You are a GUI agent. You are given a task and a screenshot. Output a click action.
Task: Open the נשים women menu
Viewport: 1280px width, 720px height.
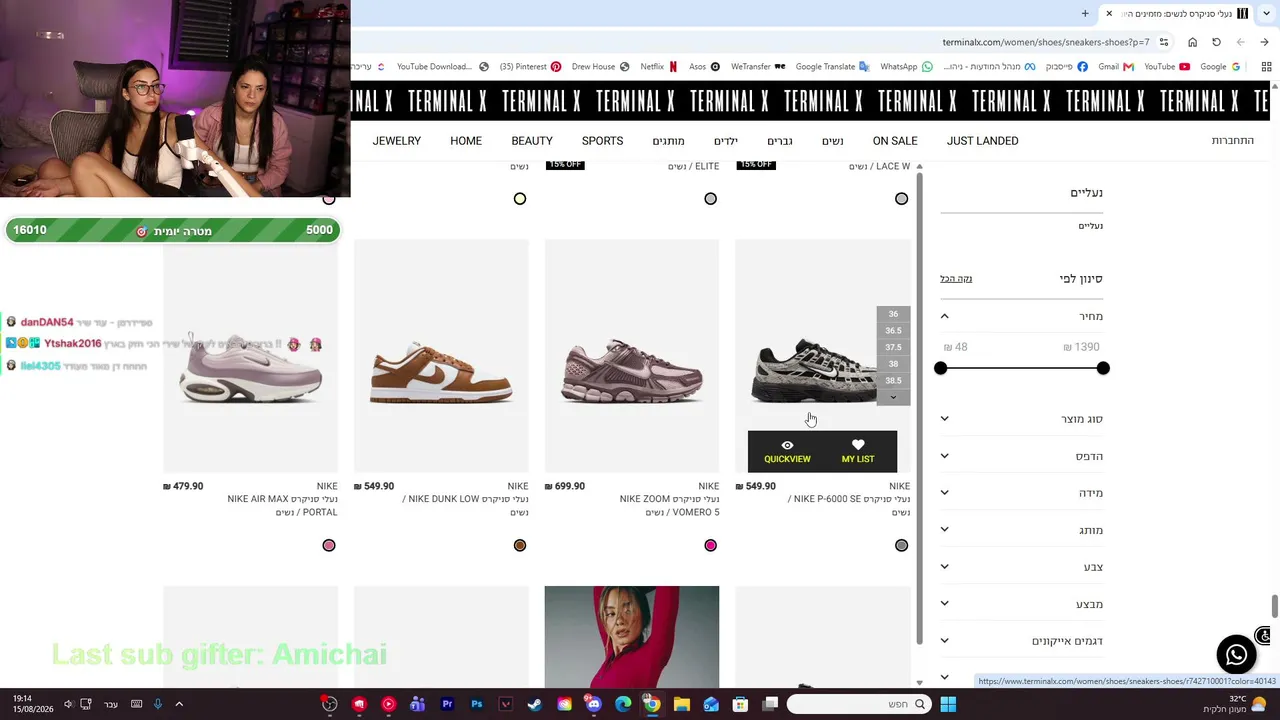[x=832, y=141]
